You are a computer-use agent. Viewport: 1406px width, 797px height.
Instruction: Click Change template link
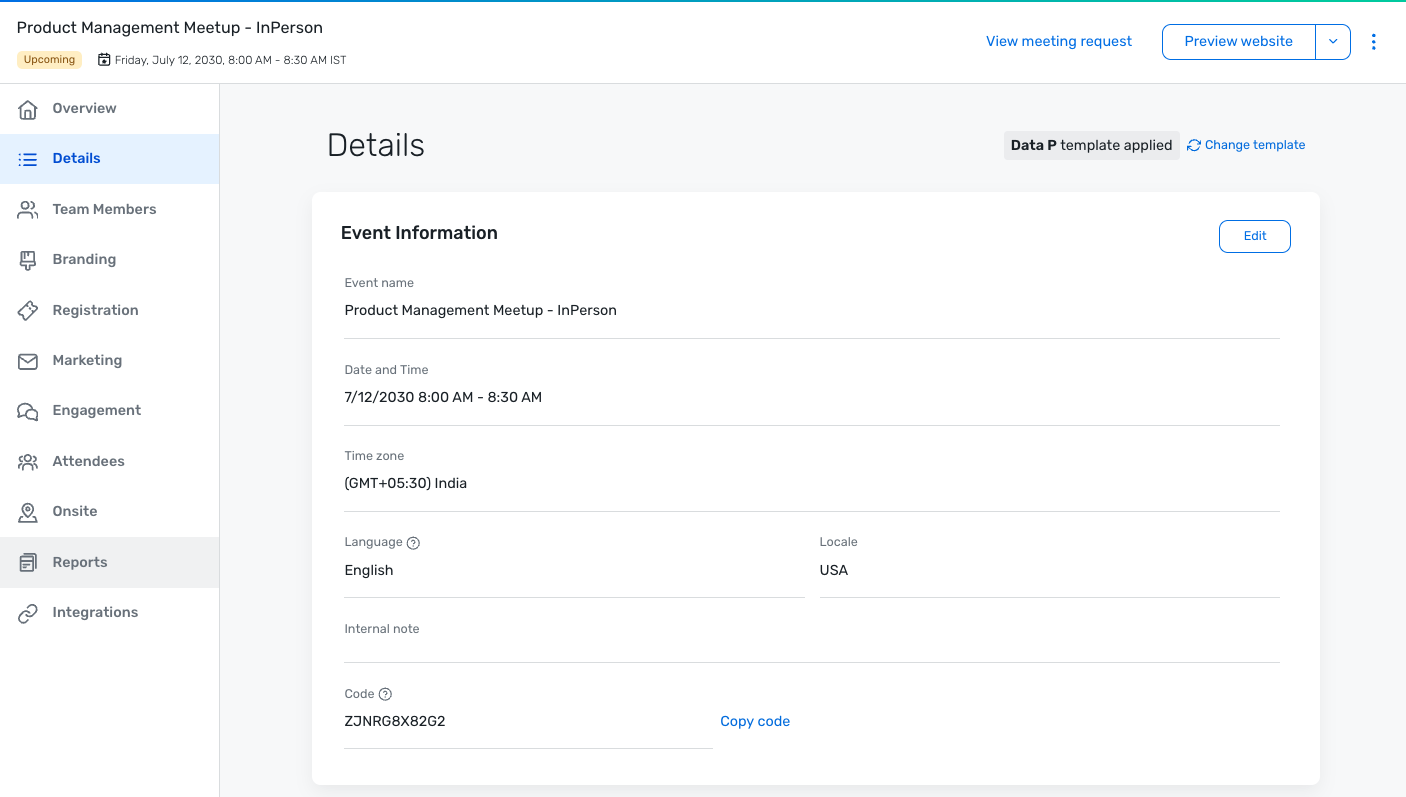(x=1254, y=145)
